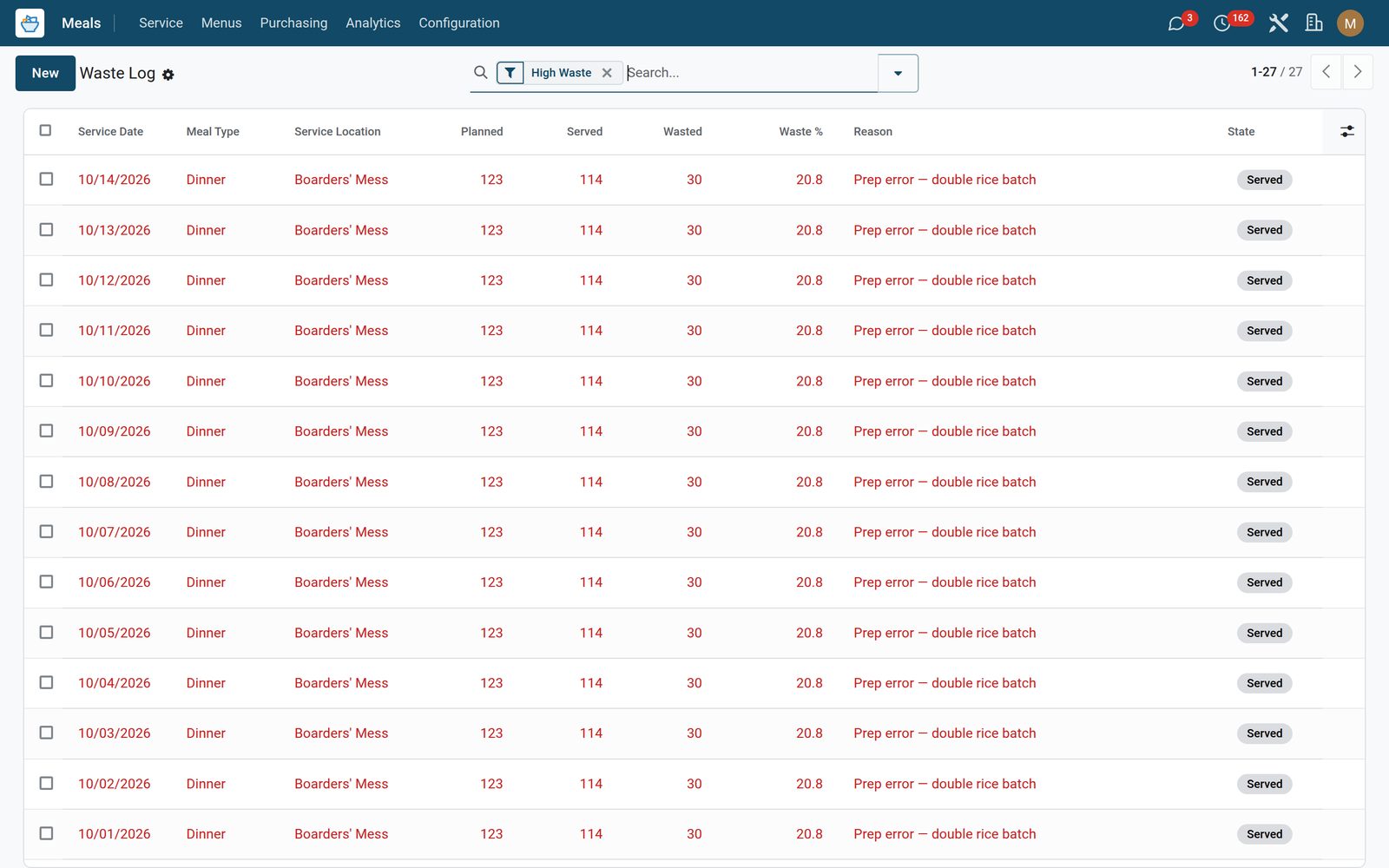Click the Waste Log settings gear
1389x868 pixels.
click(x=168, y=75)
